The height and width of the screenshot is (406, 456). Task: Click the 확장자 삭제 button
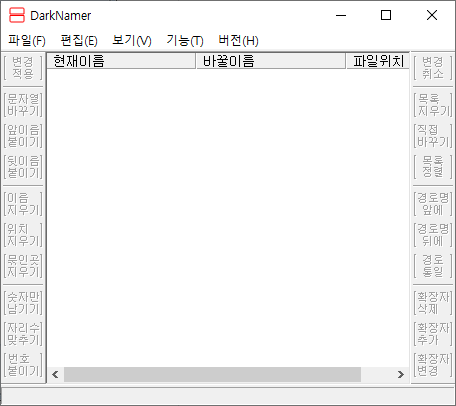(433, 303)
